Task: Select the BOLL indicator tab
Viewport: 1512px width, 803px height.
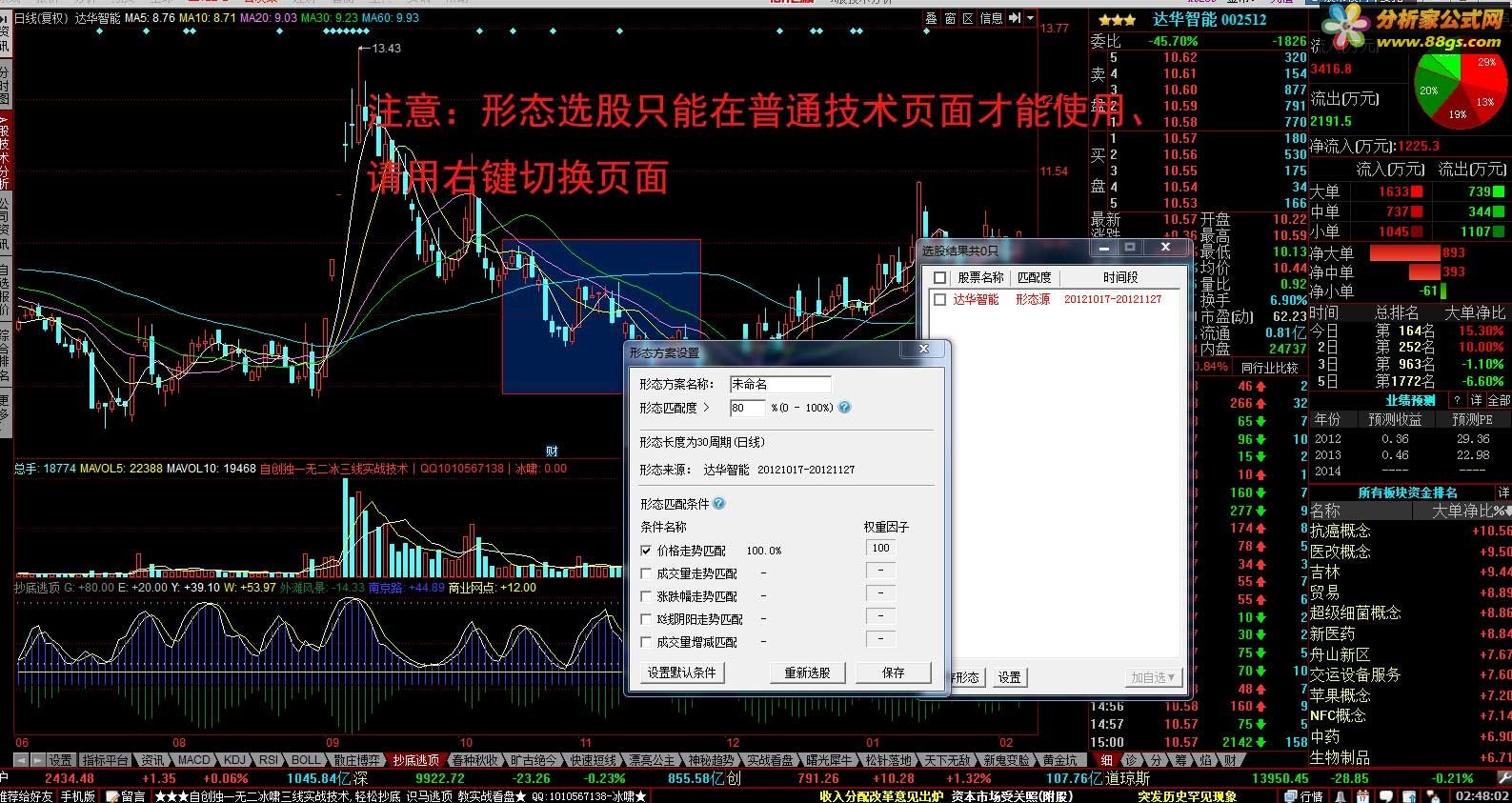Action: (306, 760)
